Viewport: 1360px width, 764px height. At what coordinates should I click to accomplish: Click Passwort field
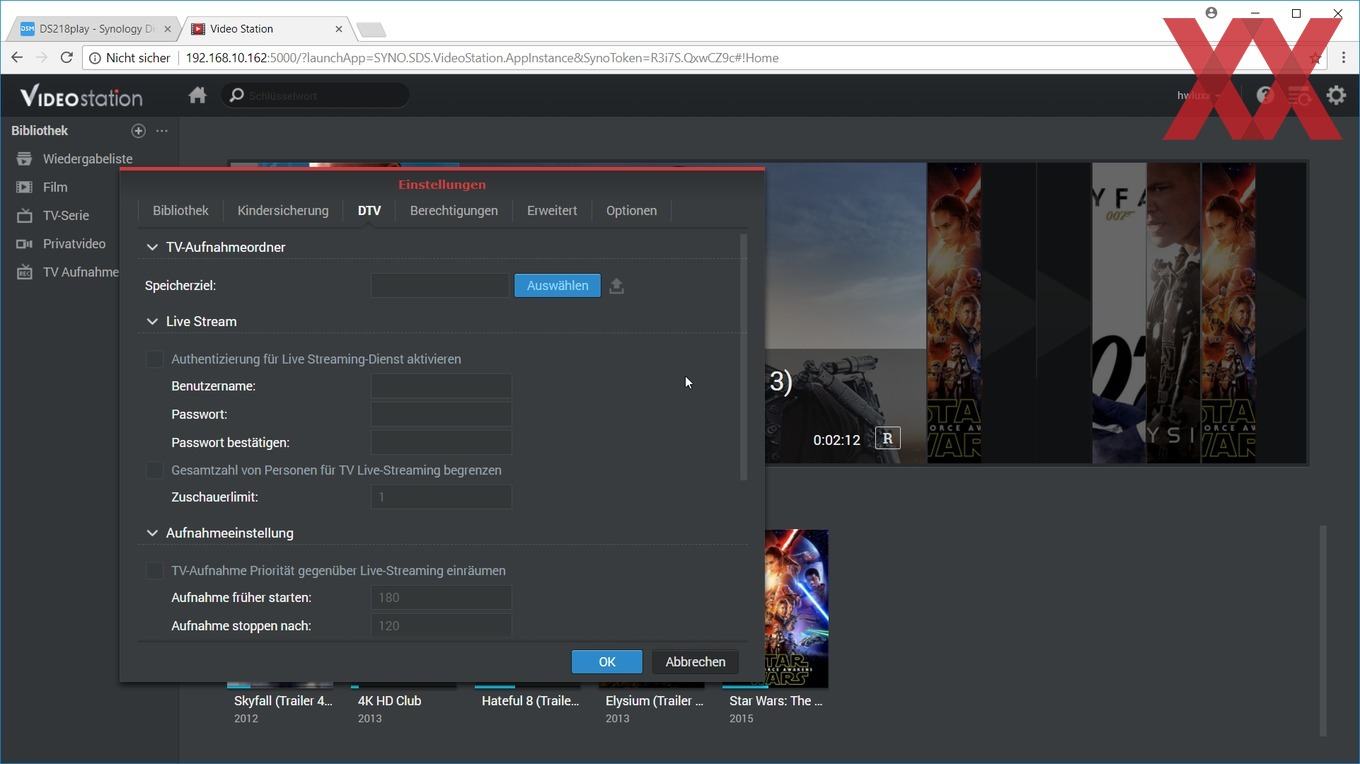point(441,414)
